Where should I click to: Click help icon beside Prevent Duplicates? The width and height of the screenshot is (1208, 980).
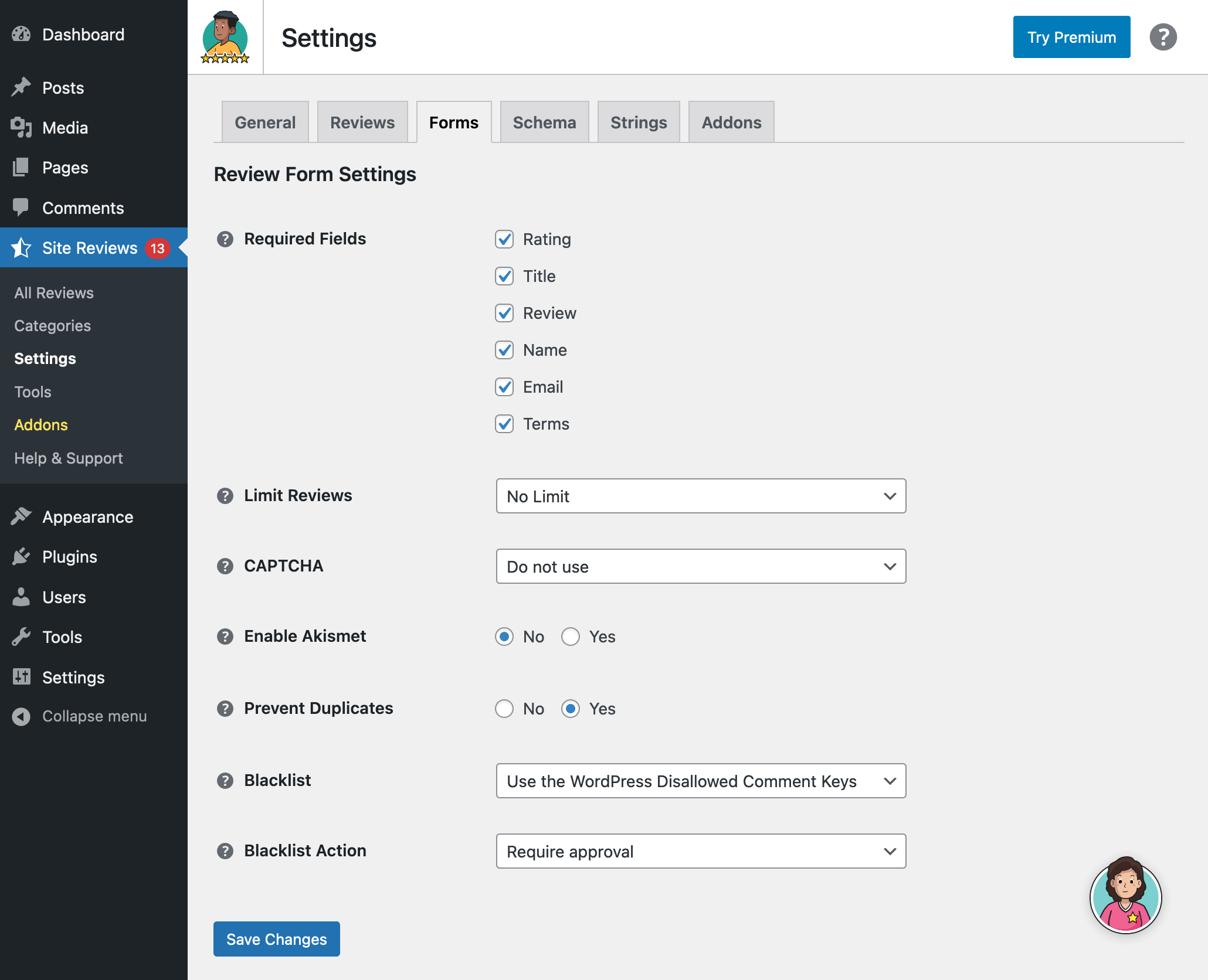pyautogui.click(x=225, y=709)
